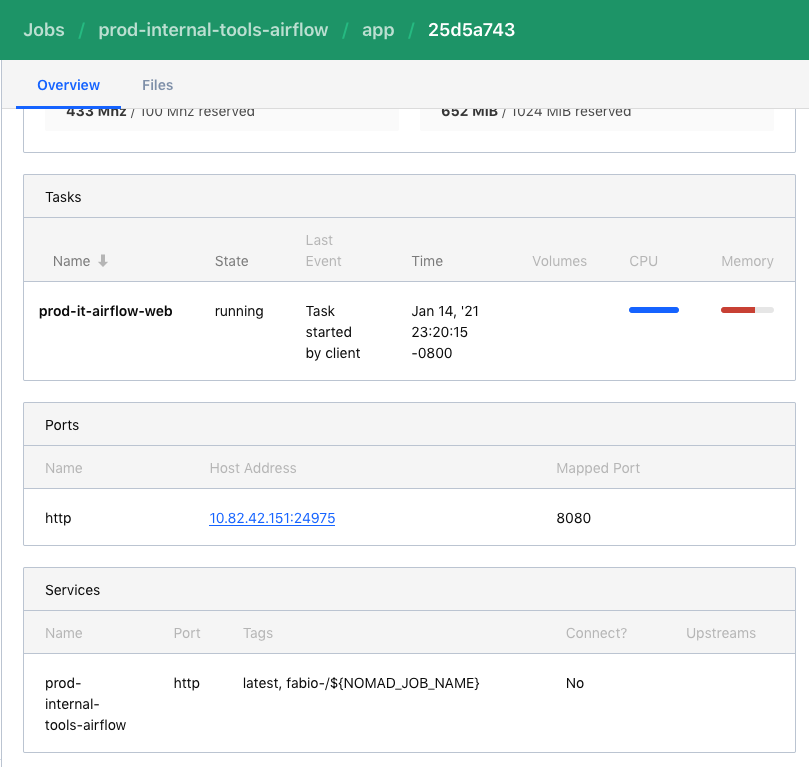Click the Services section heading
Viewport: 809px width, 767px height.
click(72, 590)
